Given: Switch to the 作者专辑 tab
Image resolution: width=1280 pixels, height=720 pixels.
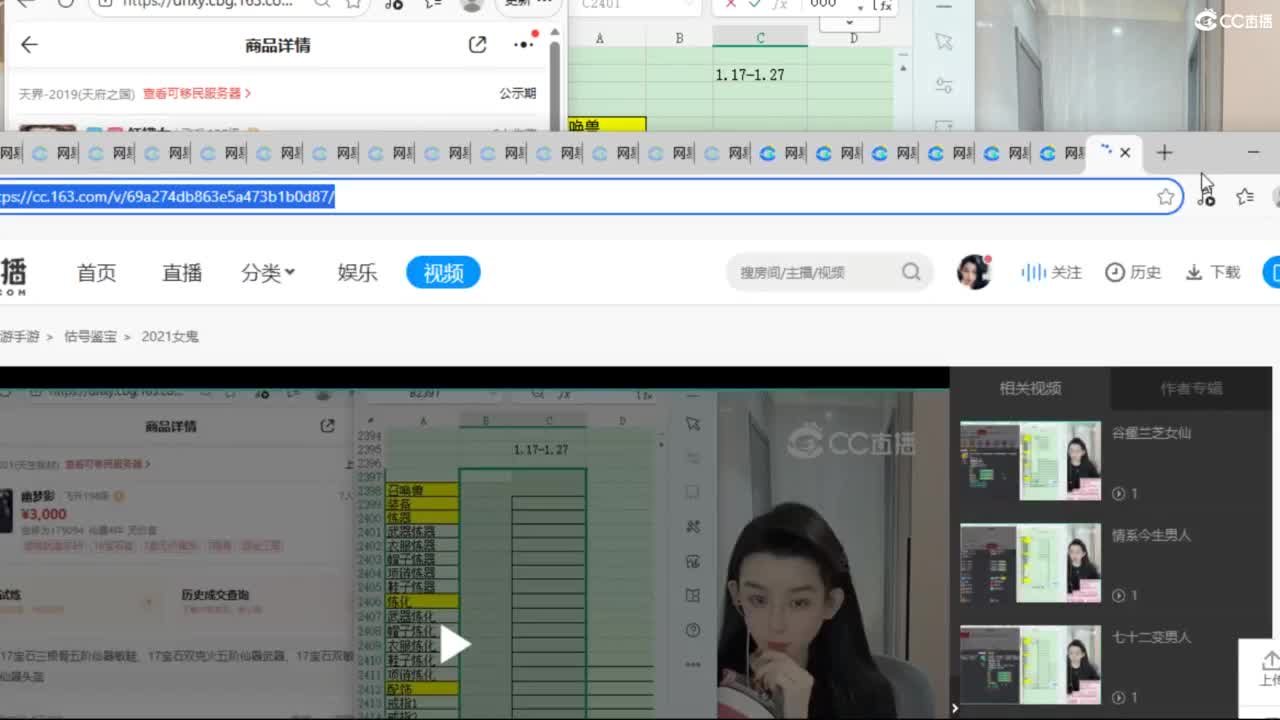Looking at the screenshot, I should tap(1191, 388).
